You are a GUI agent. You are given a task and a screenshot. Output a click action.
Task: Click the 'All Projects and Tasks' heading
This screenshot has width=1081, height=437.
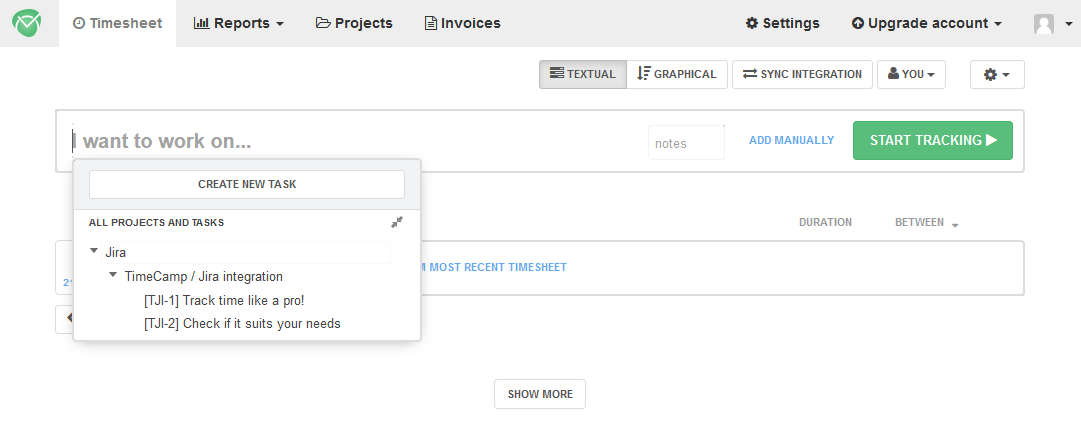(156, 223)
